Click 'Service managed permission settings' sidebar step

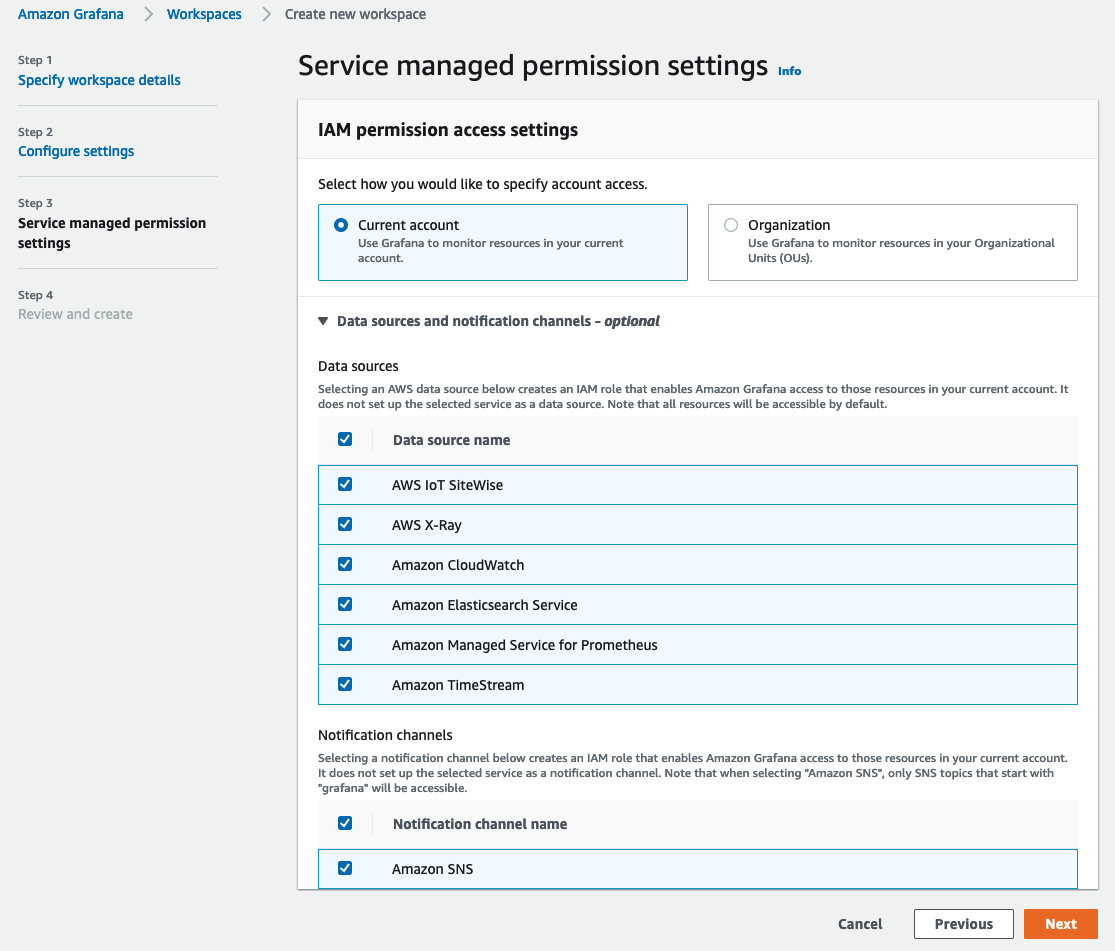pos(112,233)
